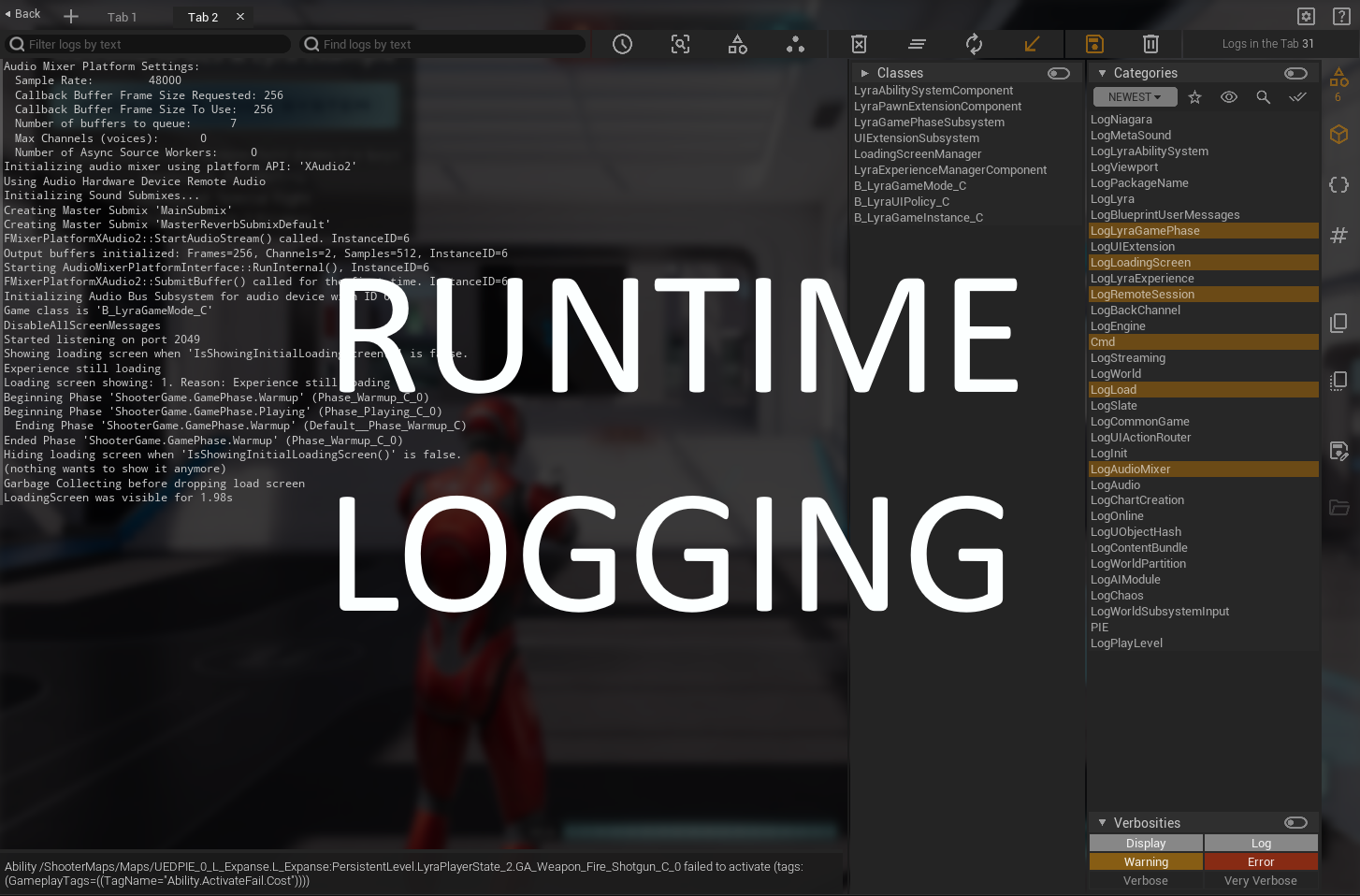Disable the Warning verbosity
The image size is (1360, 896).
[1146, 860]
